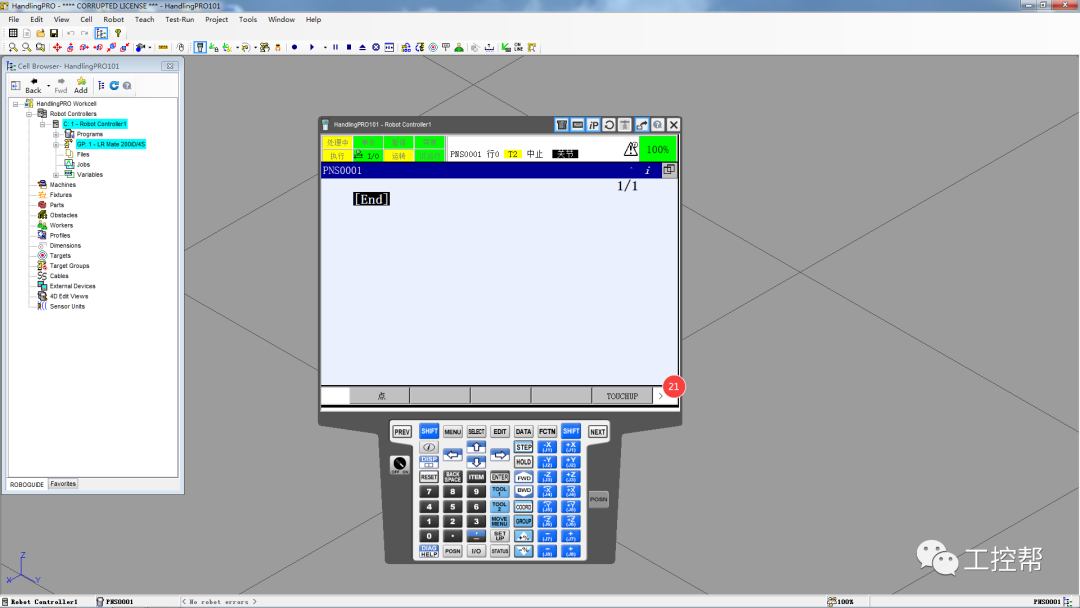Toggle the Cell Browser toolbar button
The height and width of the screenshot is (608, 1080).
pyautogui.click(x=101, y=33)
